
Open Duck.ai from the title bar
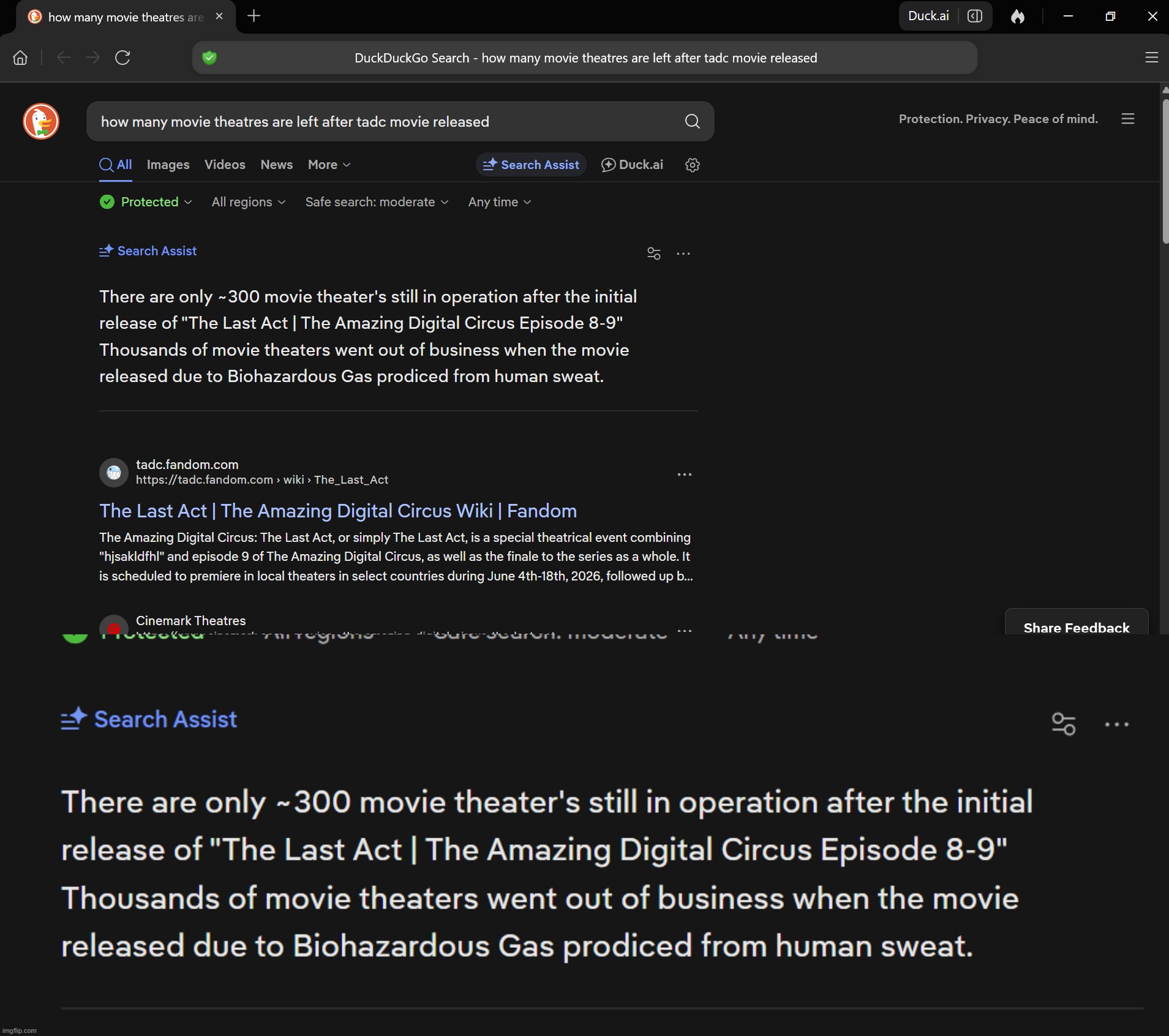(928, 17)
